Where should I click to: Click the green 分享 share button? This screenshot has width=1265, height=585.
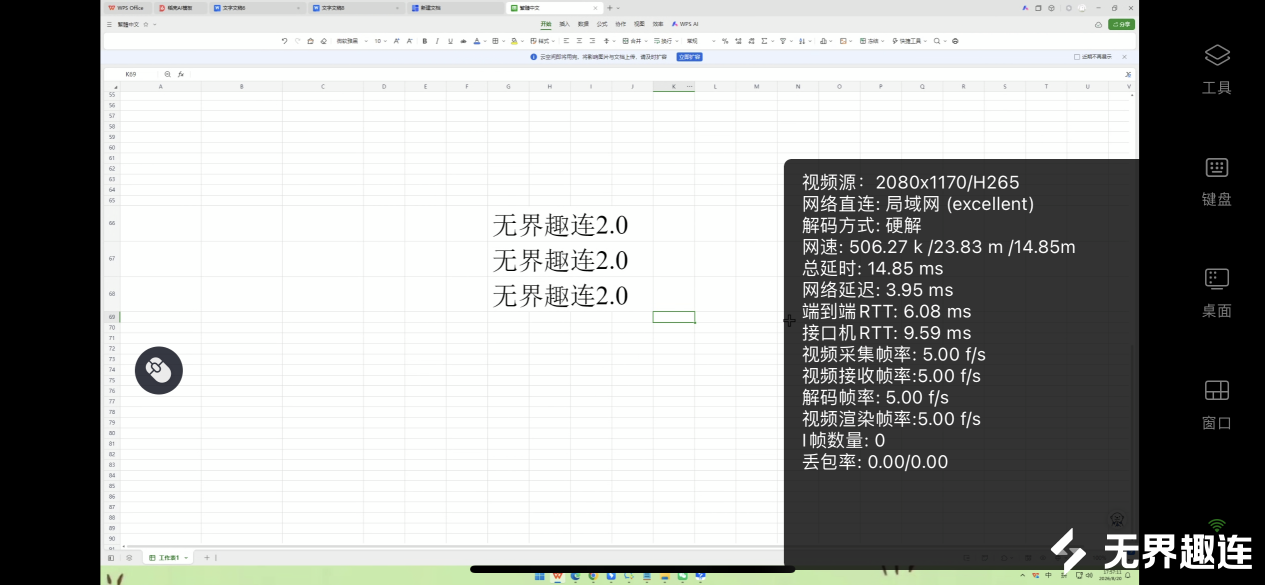click(x=1121, y=24)
